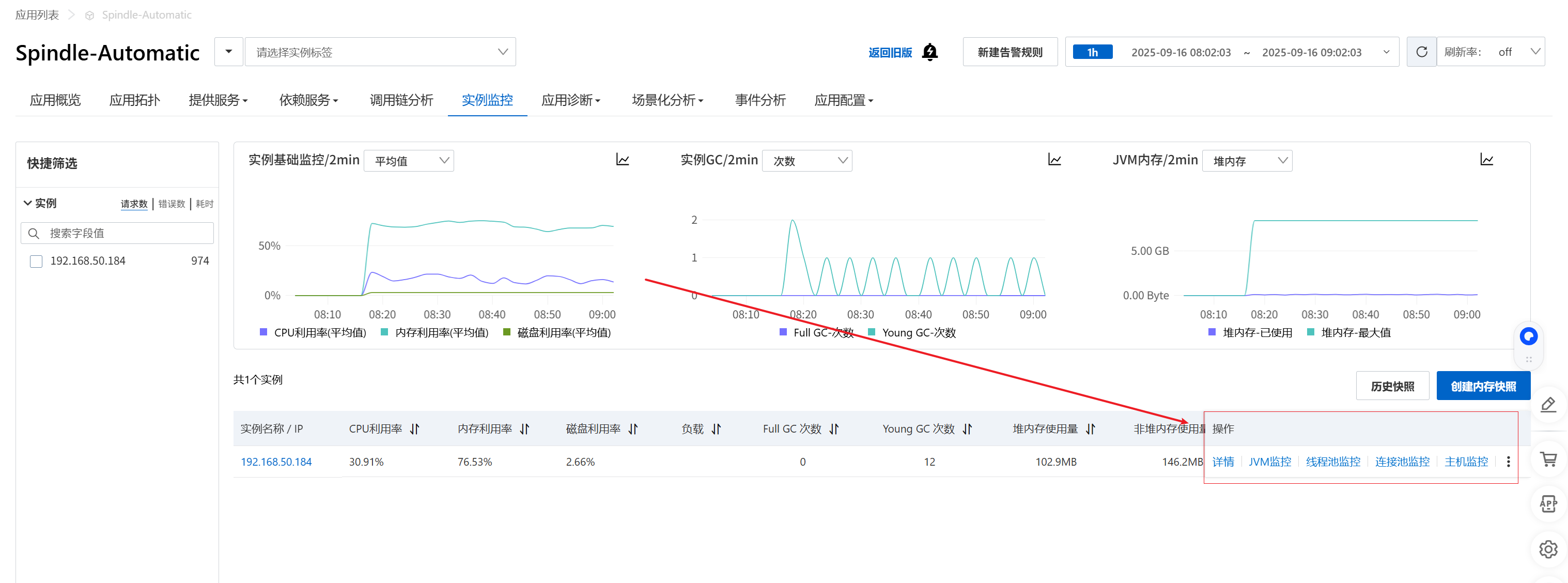Open chart icon for instance basic monitoring

pyautogui.click(x=622, y=160)
